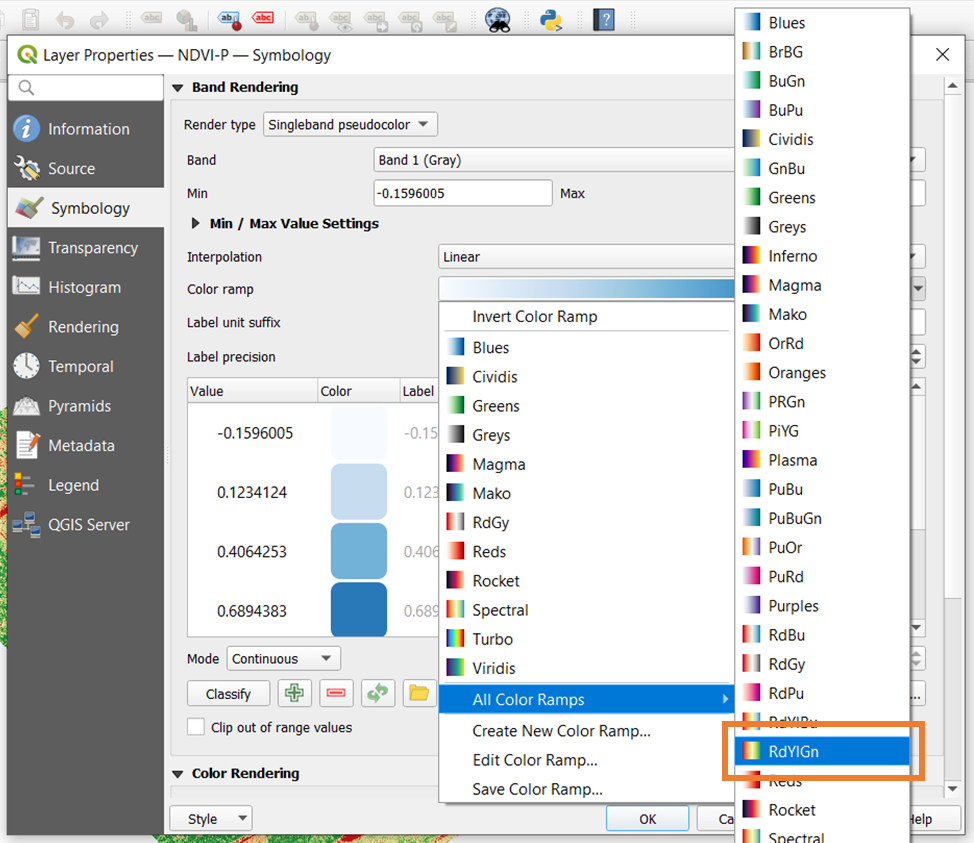Click the yellow folder load file icon
The image size is (974, 843).
point(419,693)
